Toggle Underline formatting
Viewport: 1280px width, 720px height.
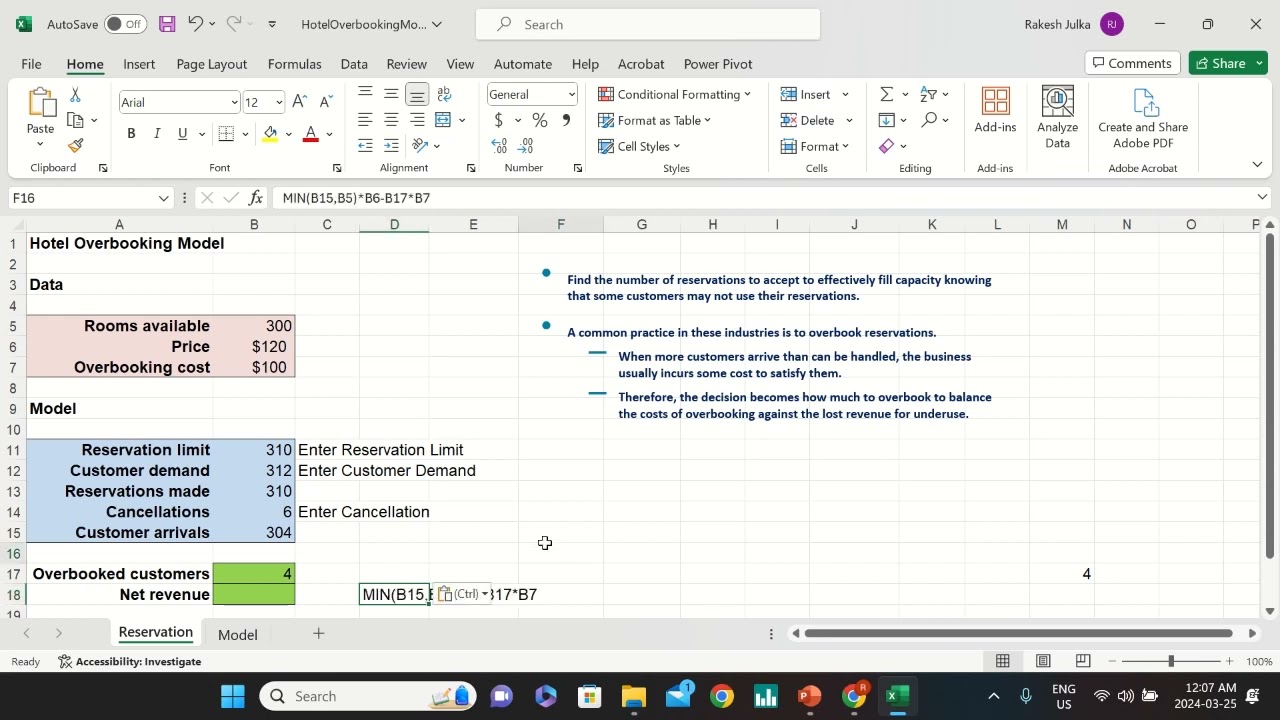(182, 134)
